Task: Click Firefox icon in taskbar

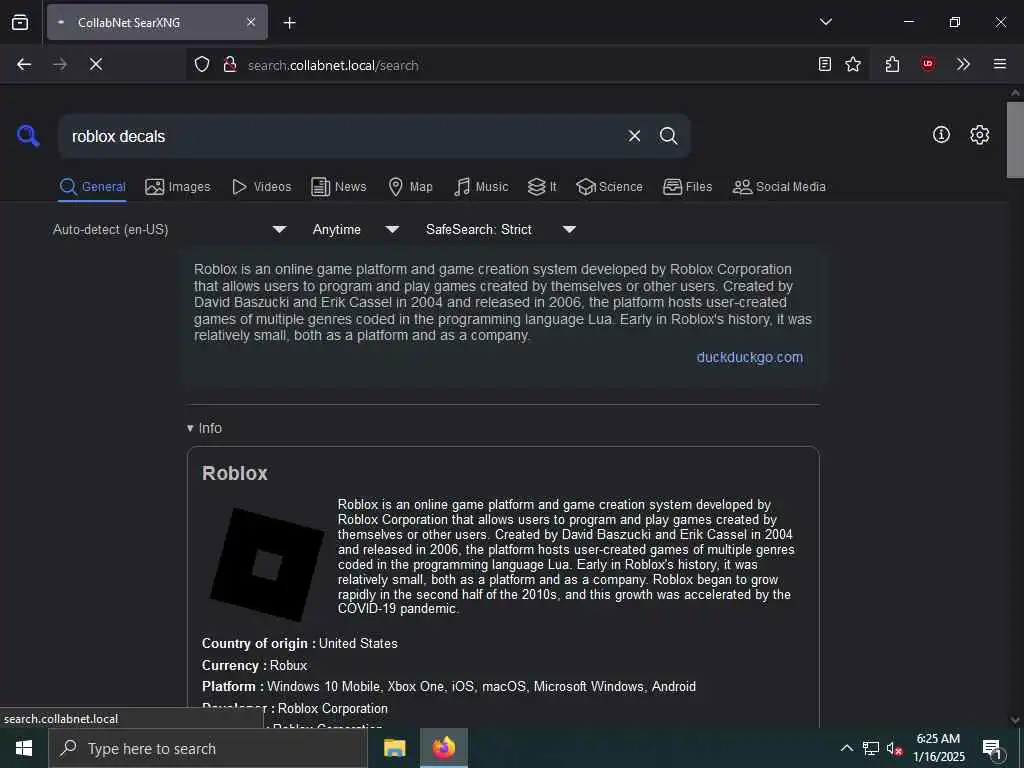Action: coord(443,748)
